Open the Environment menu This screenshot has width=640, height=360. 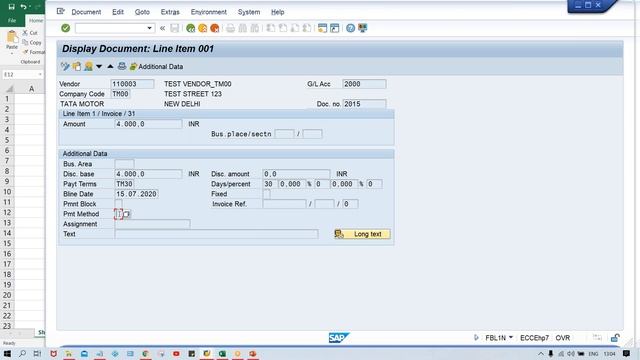click(209, 12)
